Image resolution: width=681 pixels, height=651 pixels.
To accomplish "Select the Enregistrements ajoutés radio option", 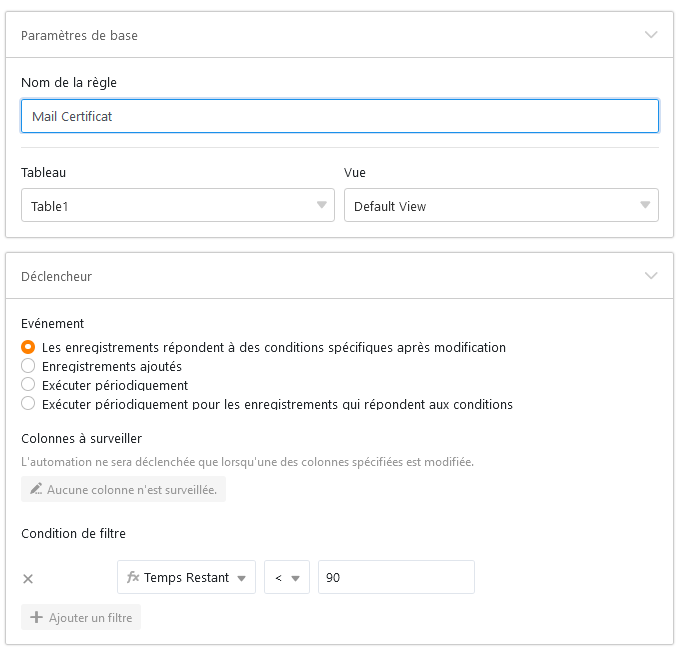I will click(x=28, y=366).
